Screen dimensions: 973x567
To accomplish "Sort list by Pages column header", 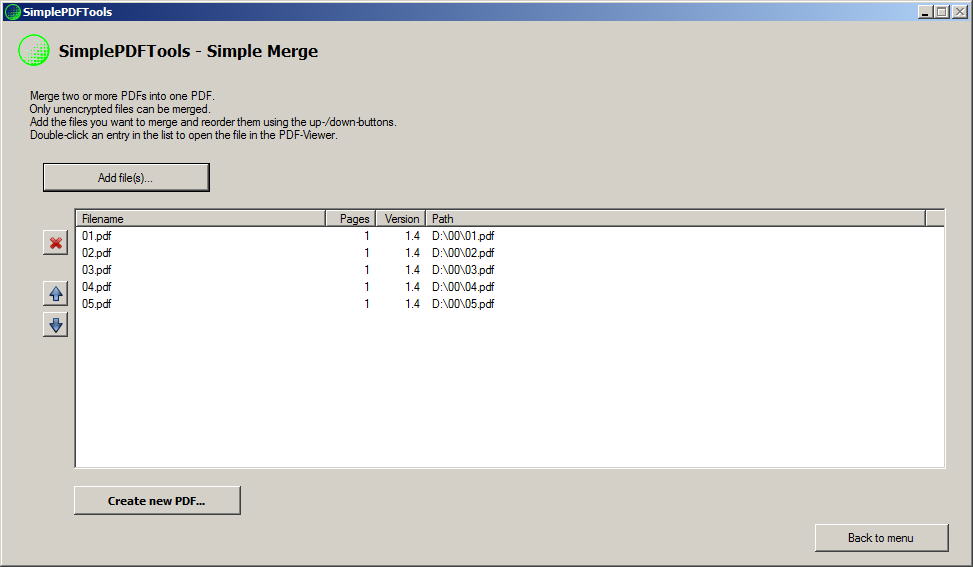I will pos(351,218).
